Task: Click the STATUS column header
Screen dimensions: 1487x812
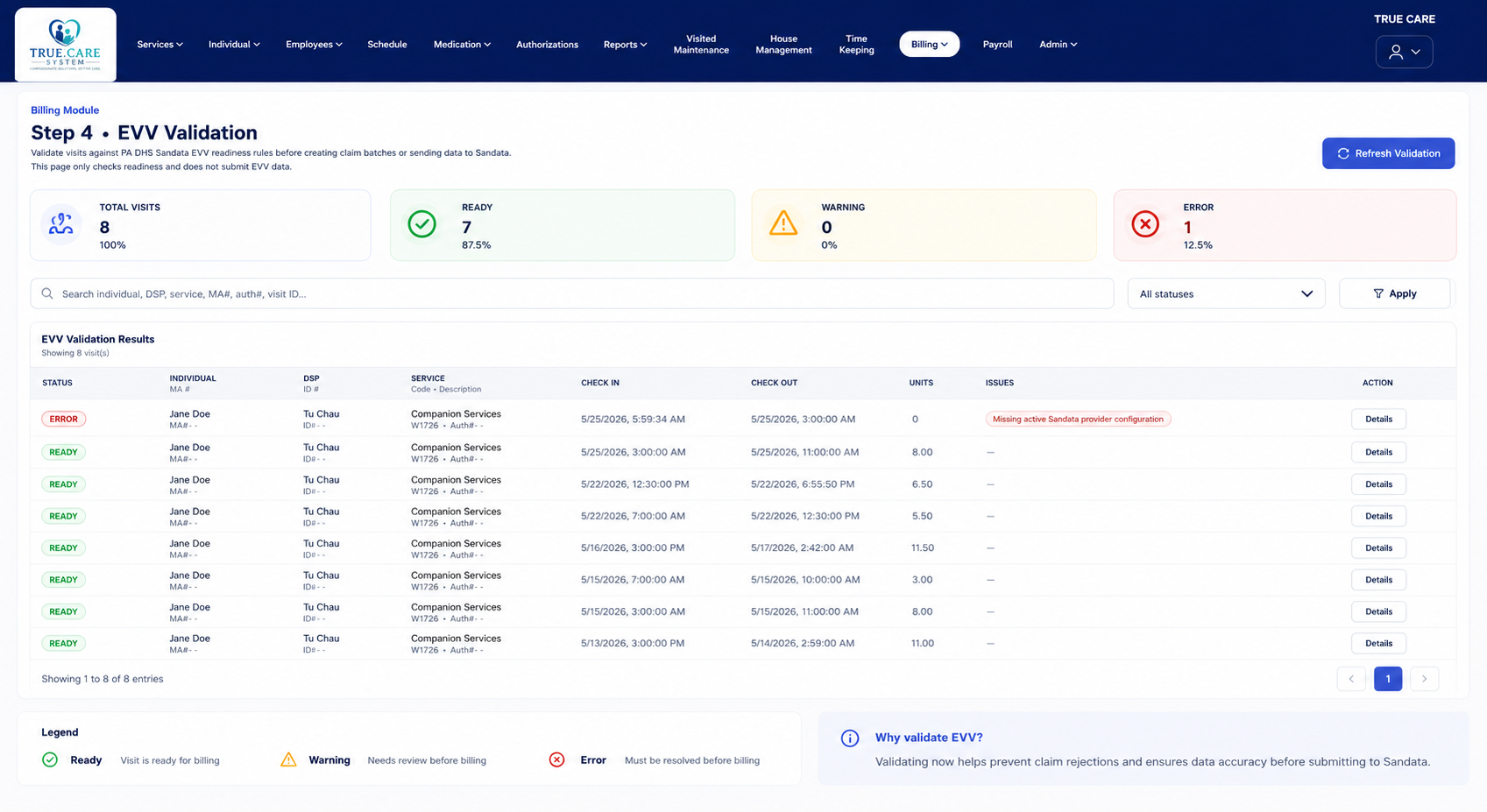Action: (x=57, y=383)
